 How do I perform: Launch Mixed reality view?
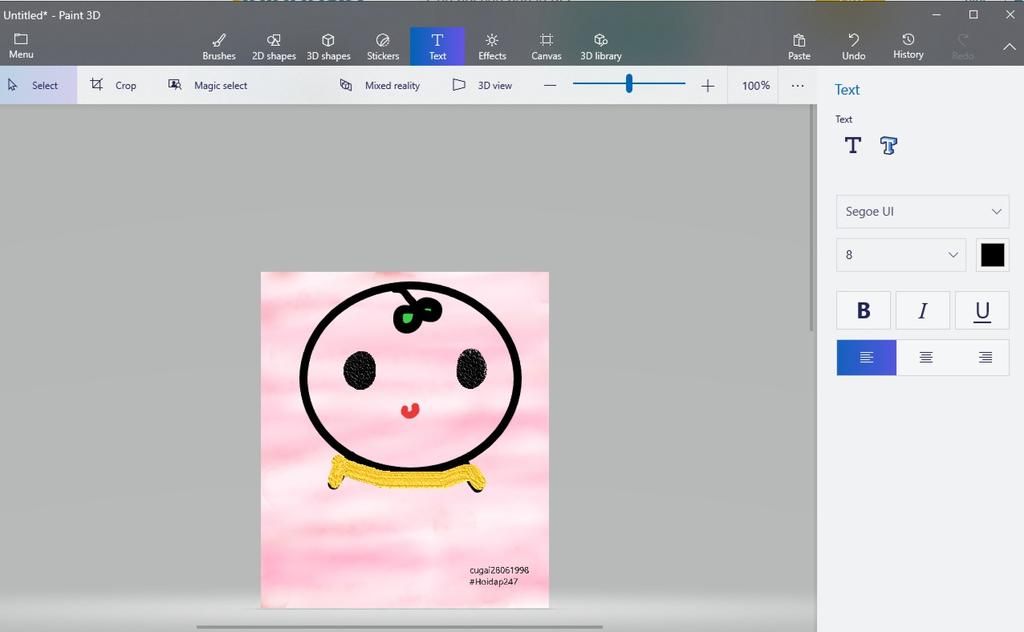379,85
